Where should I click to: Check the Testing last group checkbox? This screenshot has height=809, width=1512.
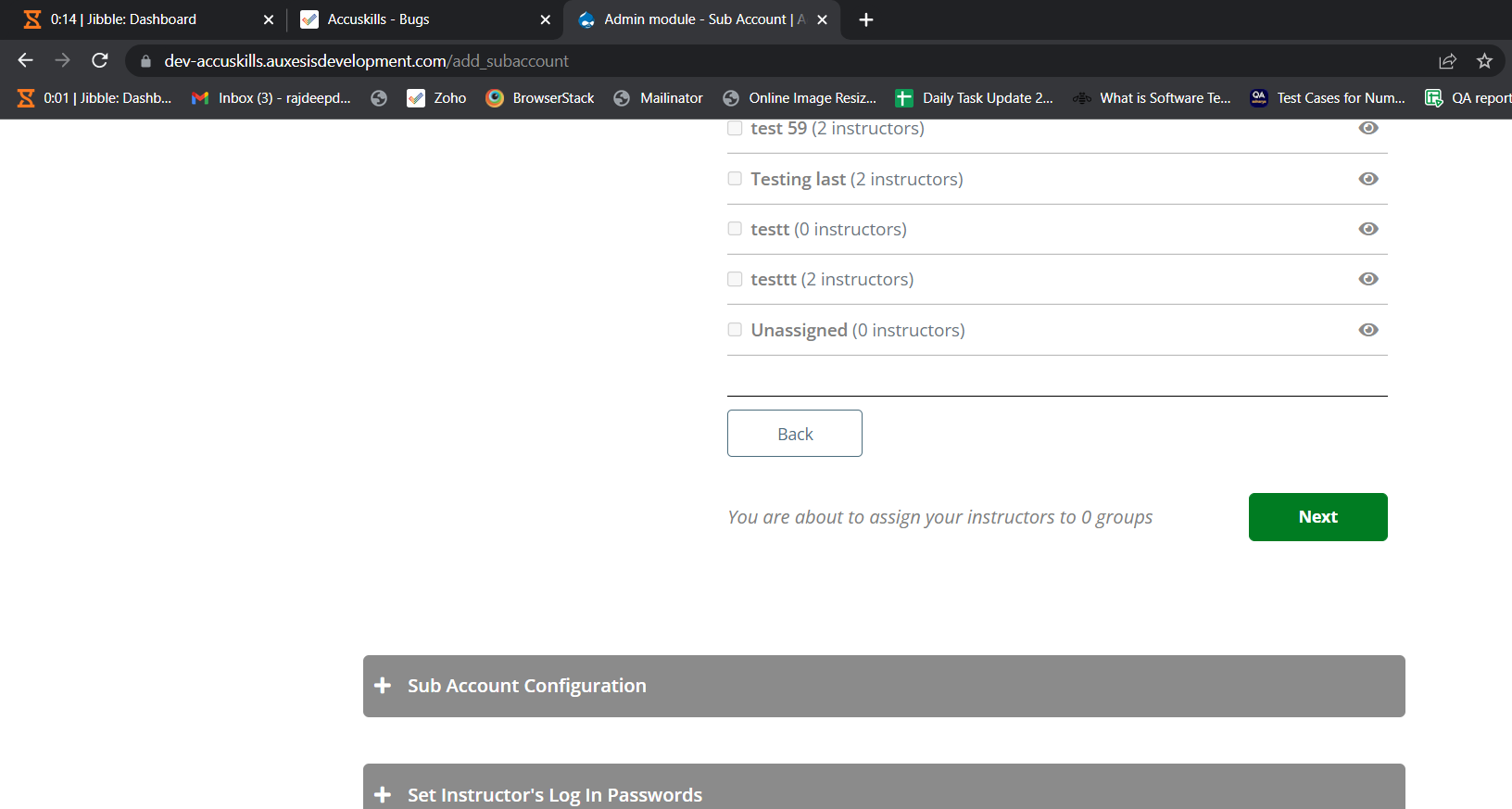[x=735, y=179]
